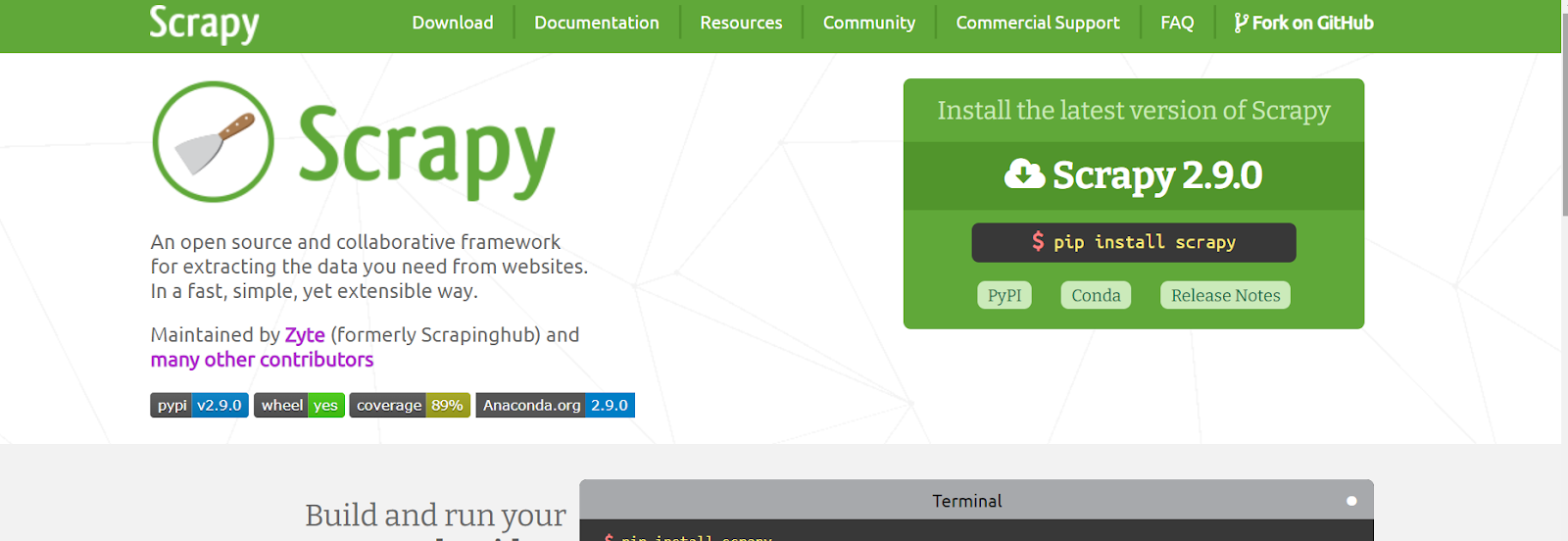Click the wheel yes badge
The width and height of the screenshot is (1568, 541).
click(x=299, y=406)
